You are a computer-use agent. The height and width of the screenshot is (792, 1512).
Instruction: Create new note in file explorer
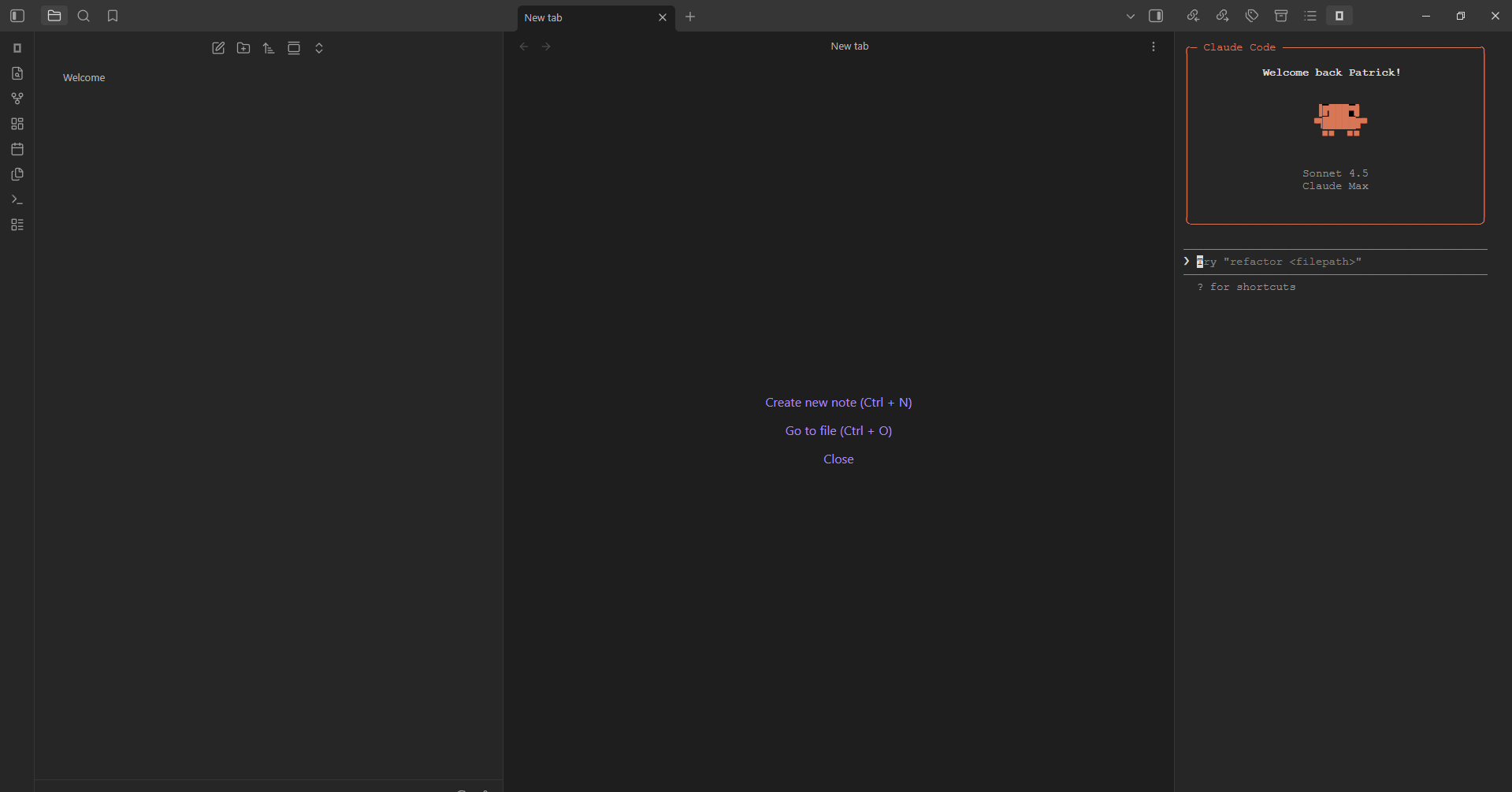point(218,48)
